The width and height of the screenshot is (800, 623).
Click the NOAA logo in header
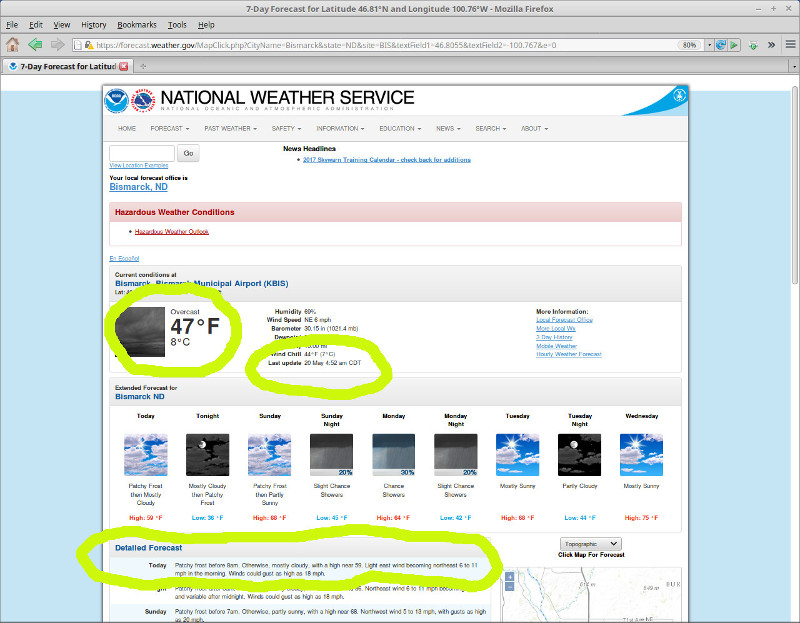point(116,101)
